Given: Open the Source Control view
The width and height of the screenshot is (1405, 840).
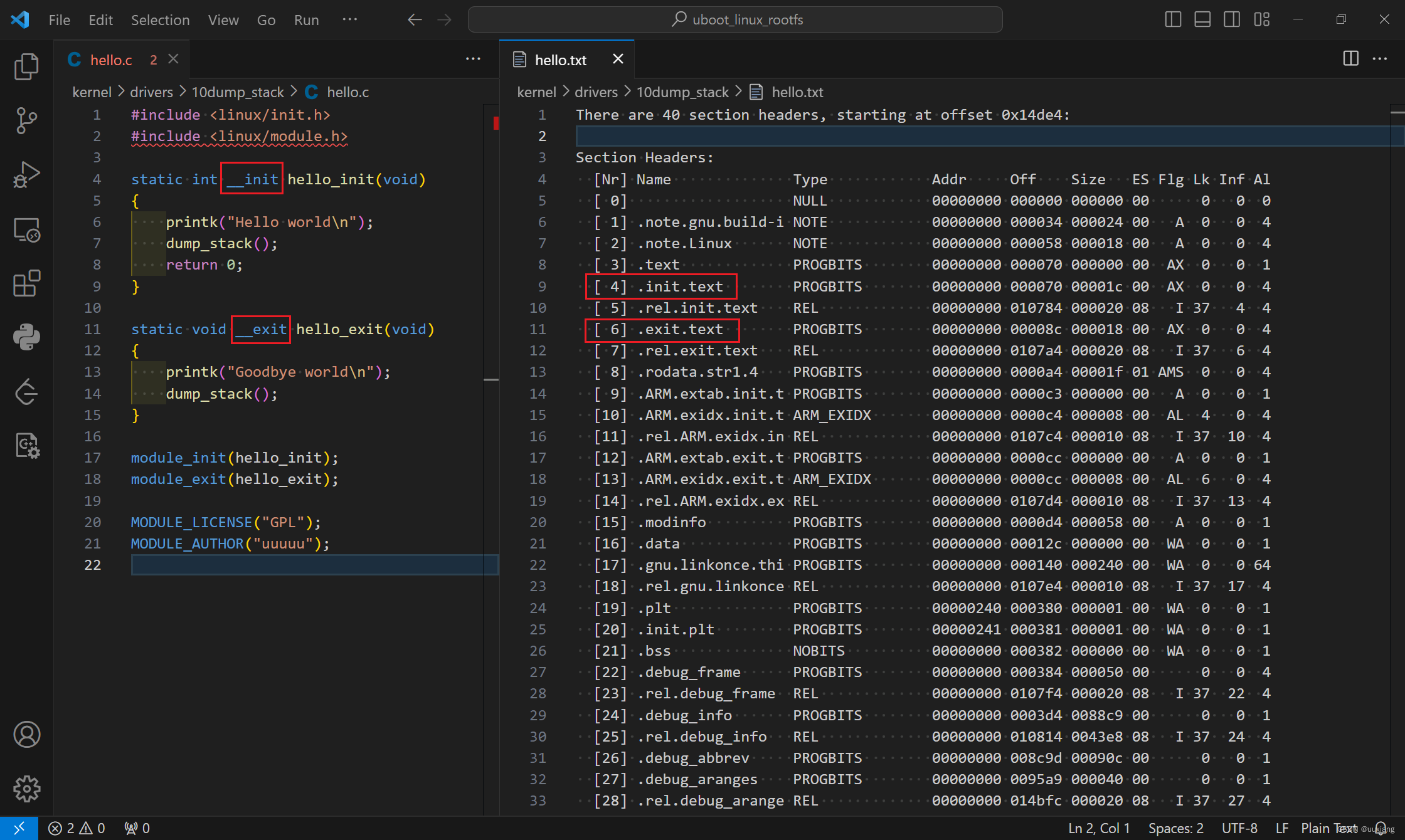Looking at the screenshot, I should 26,120.
